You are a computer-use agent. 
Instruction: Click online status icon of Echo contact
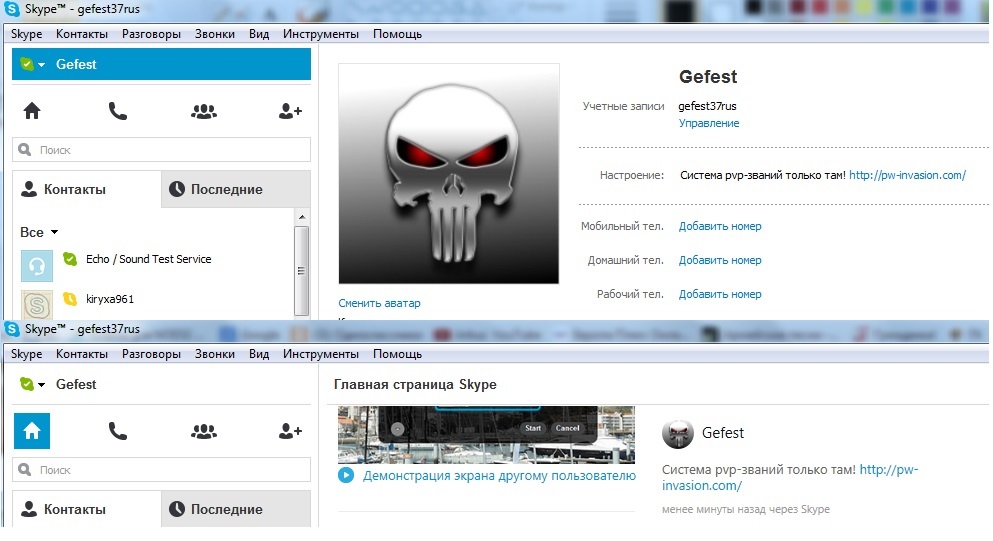pos(70,258)
